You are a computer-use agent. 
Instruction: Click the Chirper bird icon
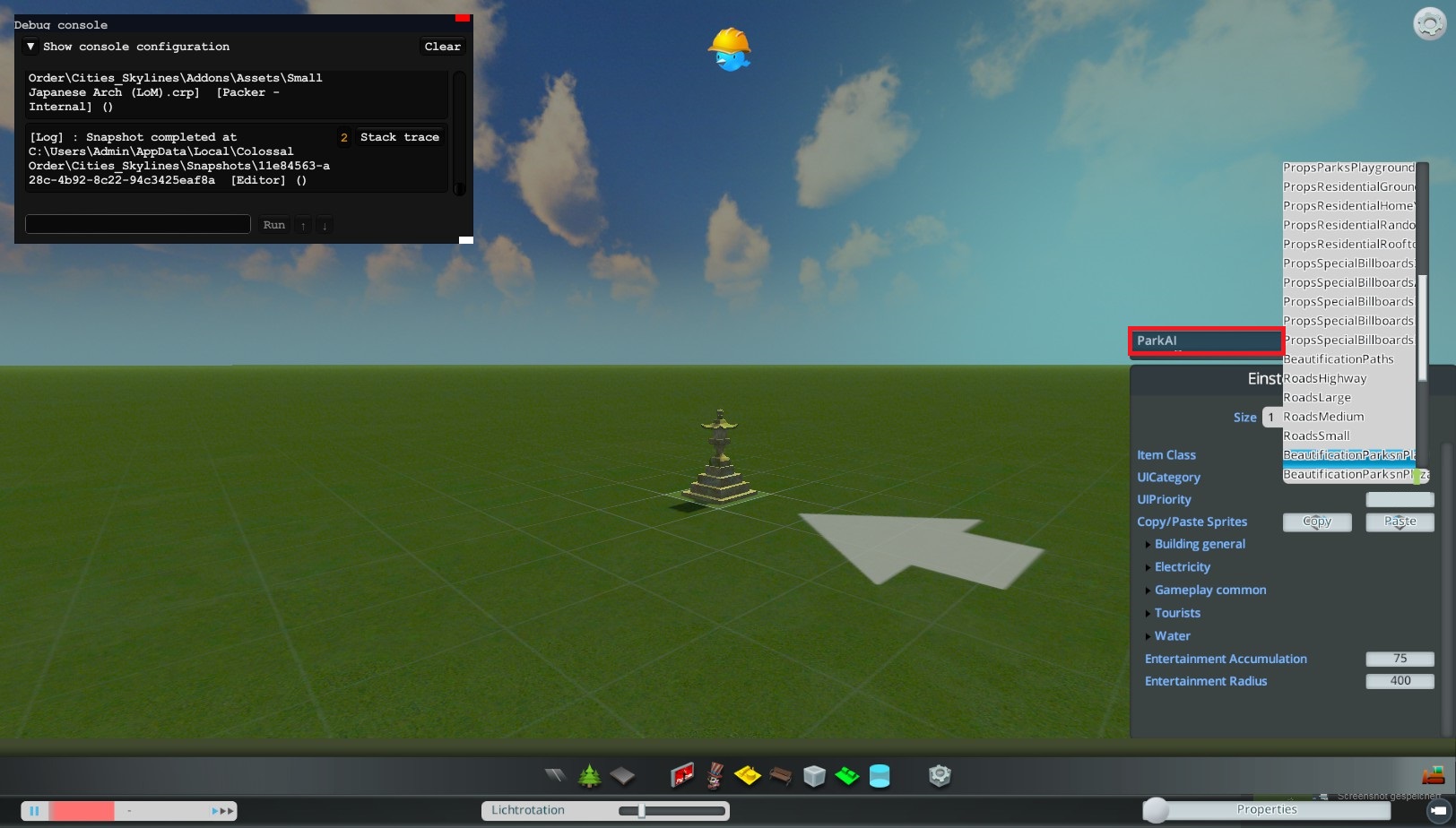click(x=730, y=49)
